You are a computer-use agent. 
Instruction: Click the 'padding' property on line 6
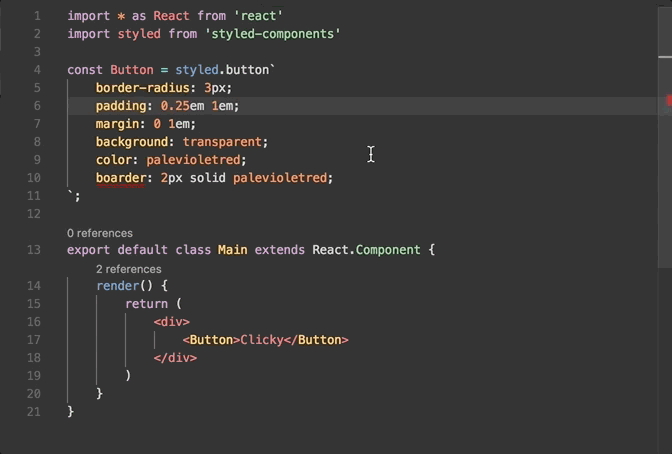[121, 106]
